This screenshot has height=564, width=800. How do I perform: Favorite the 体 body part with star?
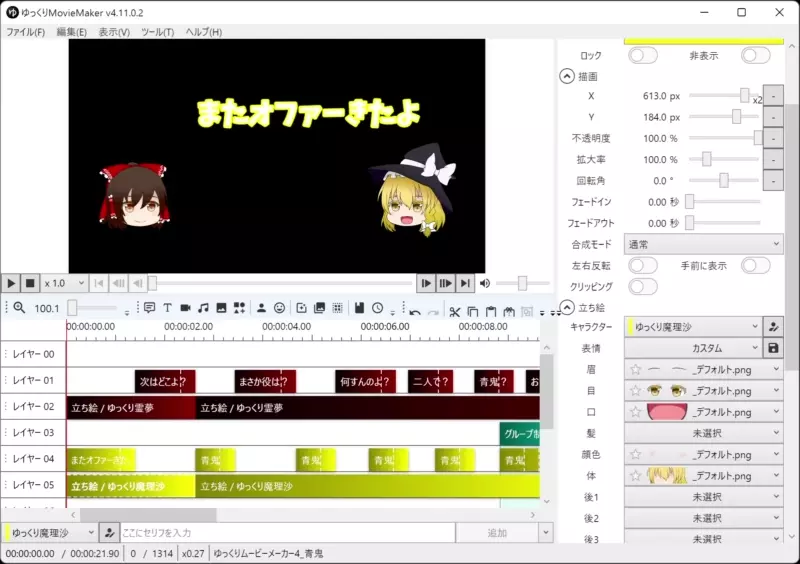click(x=635, y=475)
